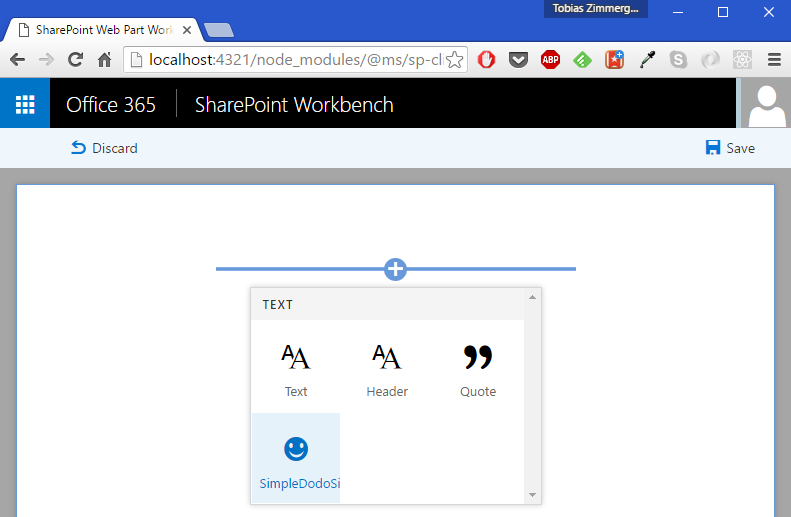Reload the page
This screenshot has width=791, height=517.
coord(76,60)
